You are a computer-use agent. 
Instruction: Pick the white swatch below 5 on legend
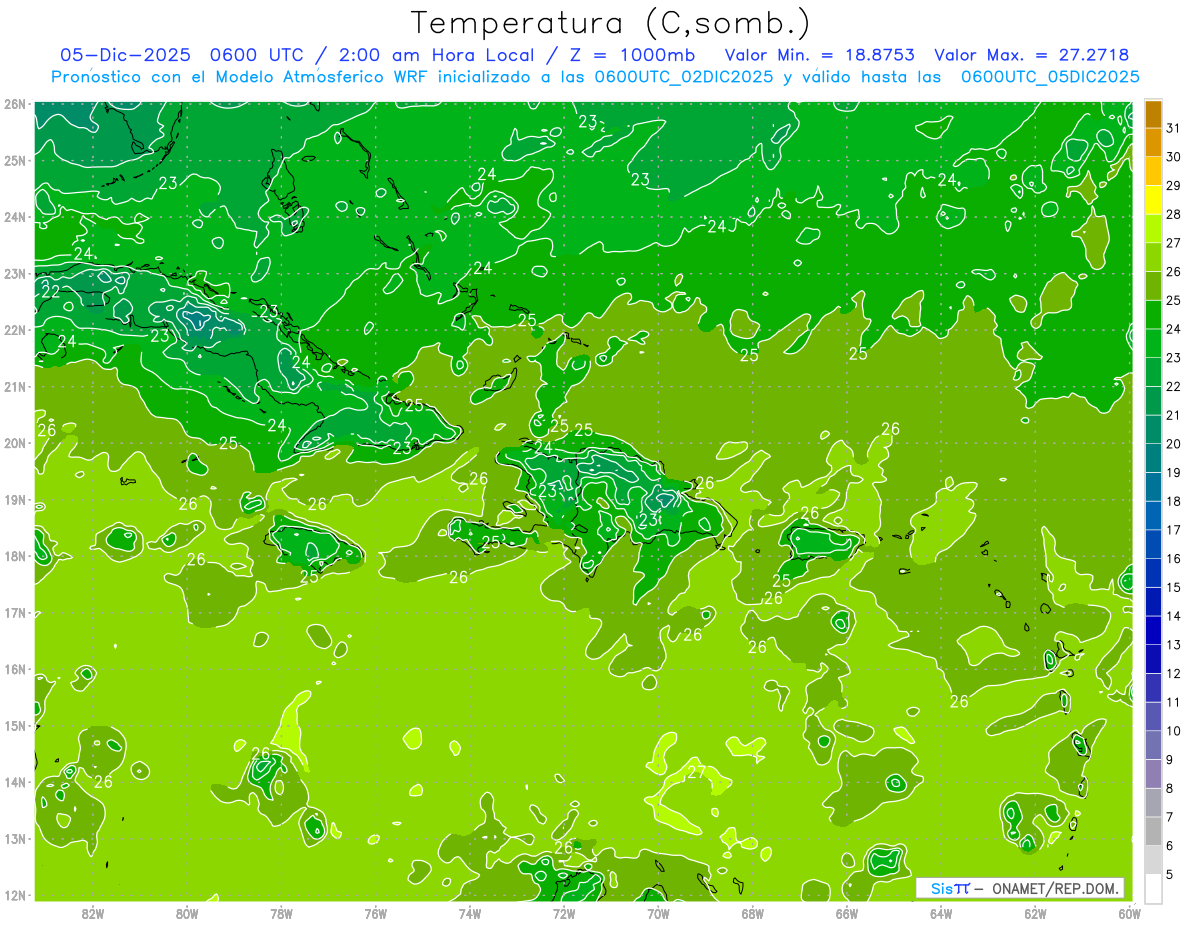(1153, 888)
